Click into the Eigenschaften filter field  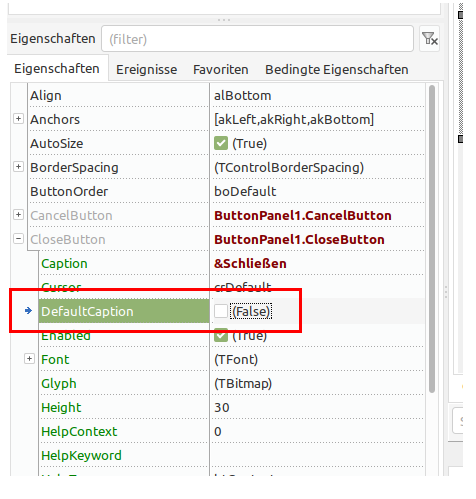coord(257,39)
